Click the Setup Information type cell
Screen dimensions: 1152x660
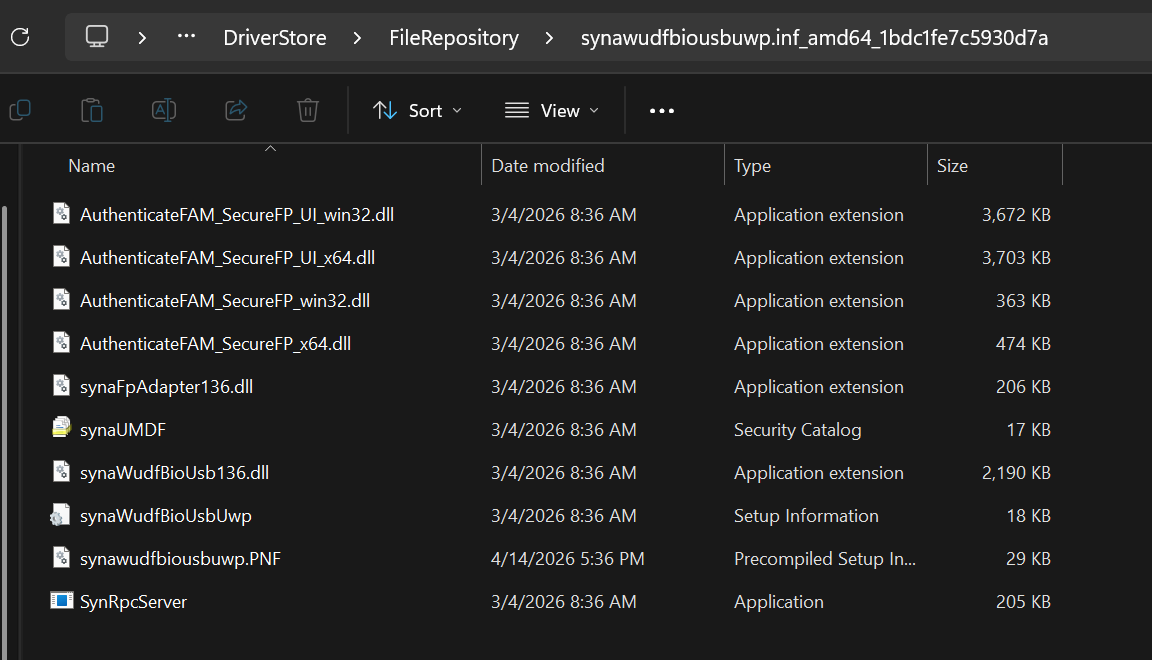pyautogui.click(x=806, y=516)
